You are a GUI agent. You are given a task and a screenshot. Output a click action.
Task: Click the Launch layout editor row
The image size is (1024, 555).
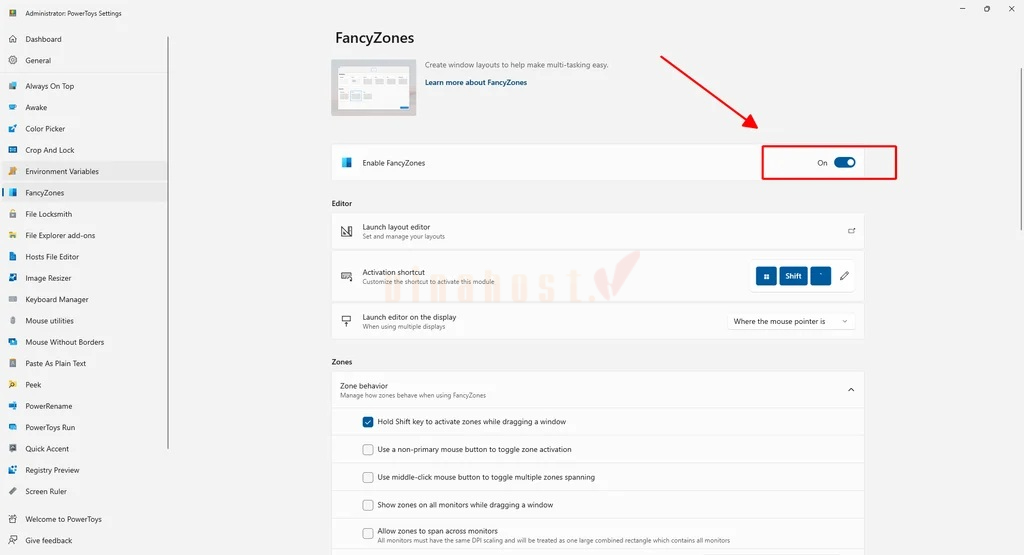(x=598, y=231)
